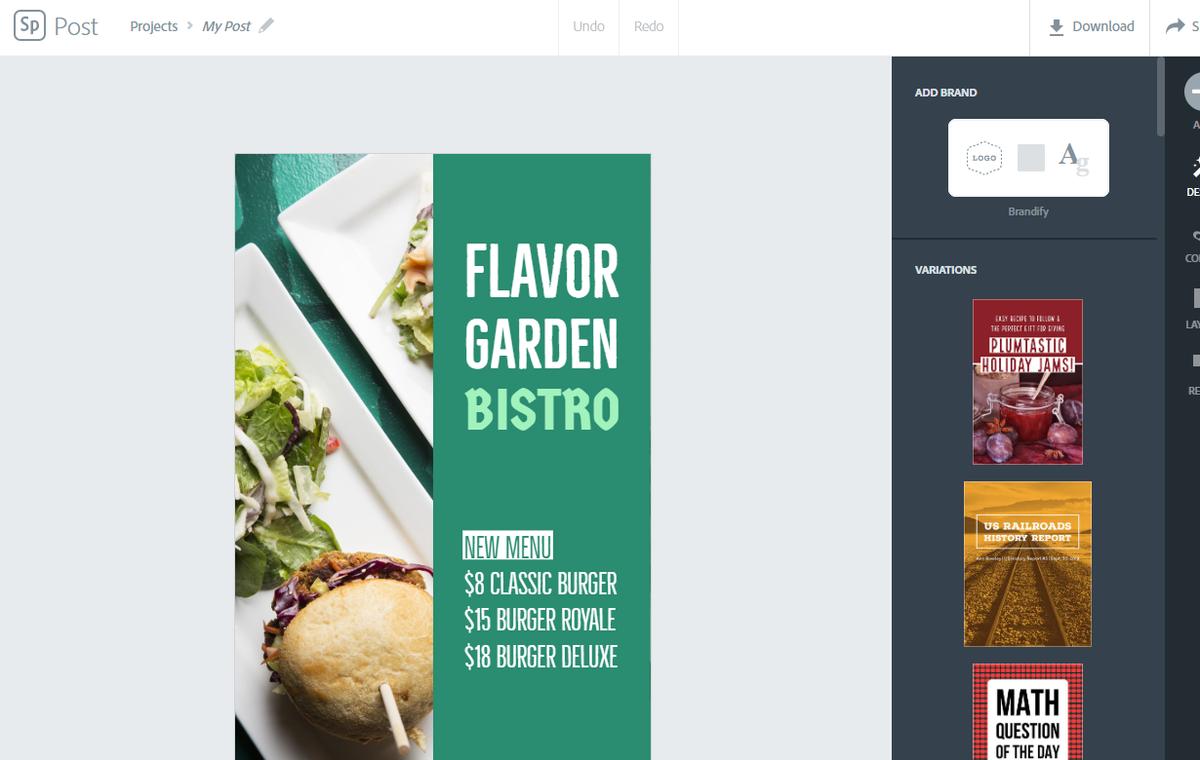Select the US Railroads History Report variation
Image resolution: width=1200 pixels, height=760 pixels.
click(1028, 564)
